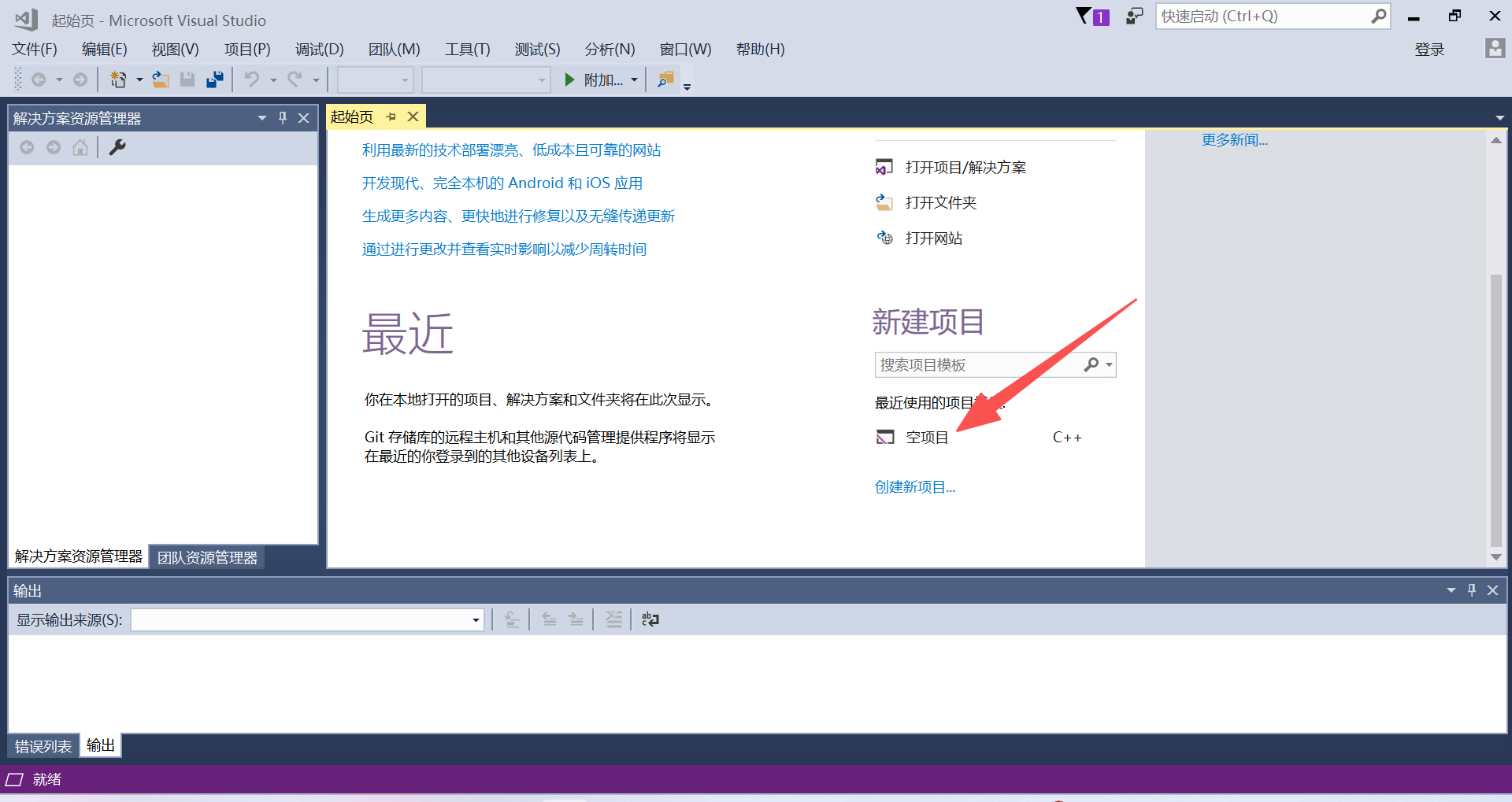Click the Save toolbar icon

pos(187,79)
